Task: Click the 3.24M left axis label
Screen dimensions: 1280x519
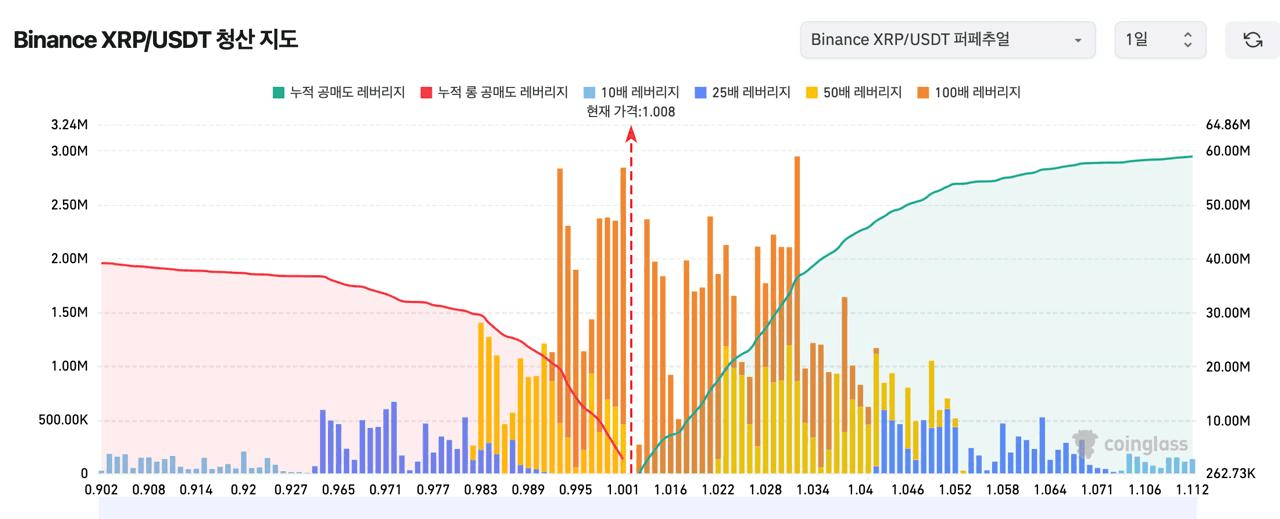Action: (x=69, y=125)
